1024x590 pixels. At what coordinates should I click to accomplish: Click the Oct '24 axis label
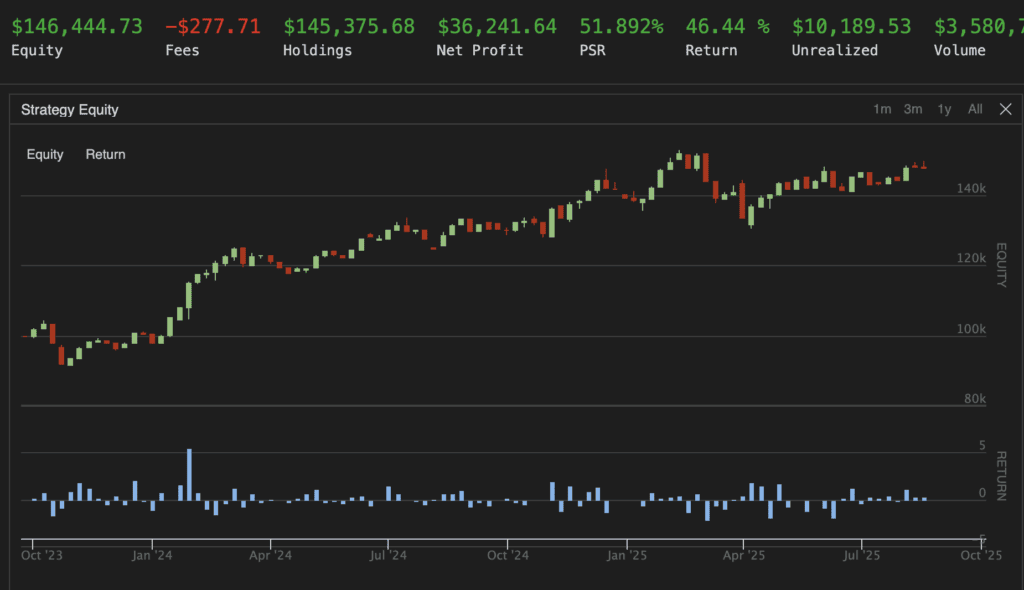(x=507, y=555)
